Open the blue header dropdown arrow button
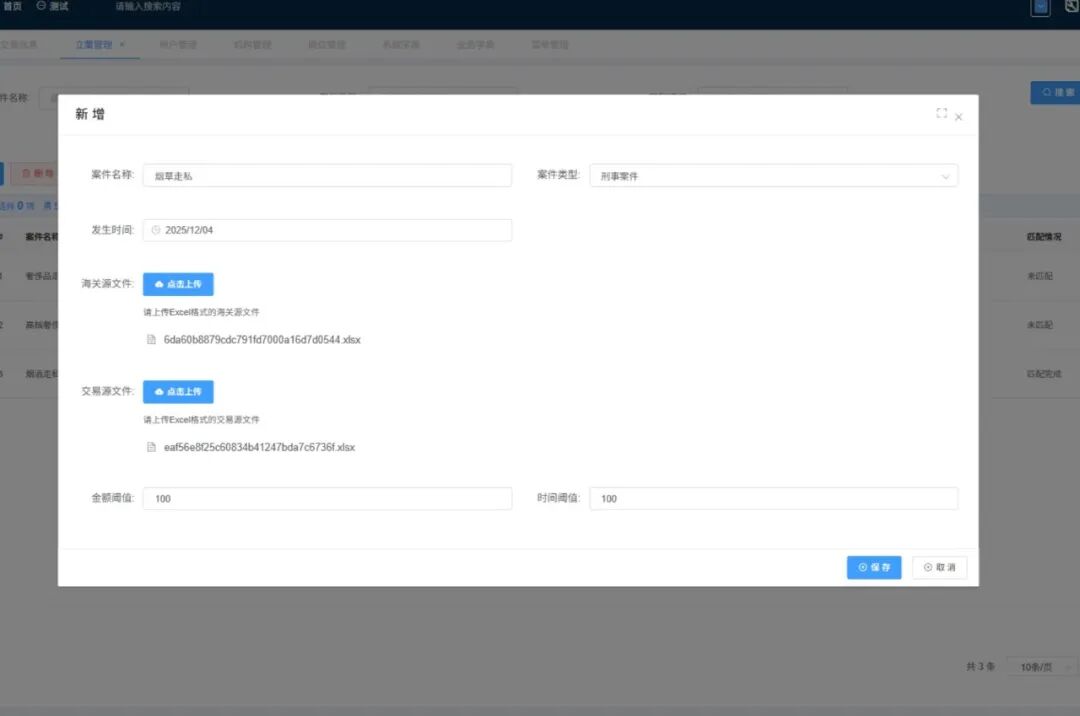This screenshot has width=1080, height=716. [1041, 7]
